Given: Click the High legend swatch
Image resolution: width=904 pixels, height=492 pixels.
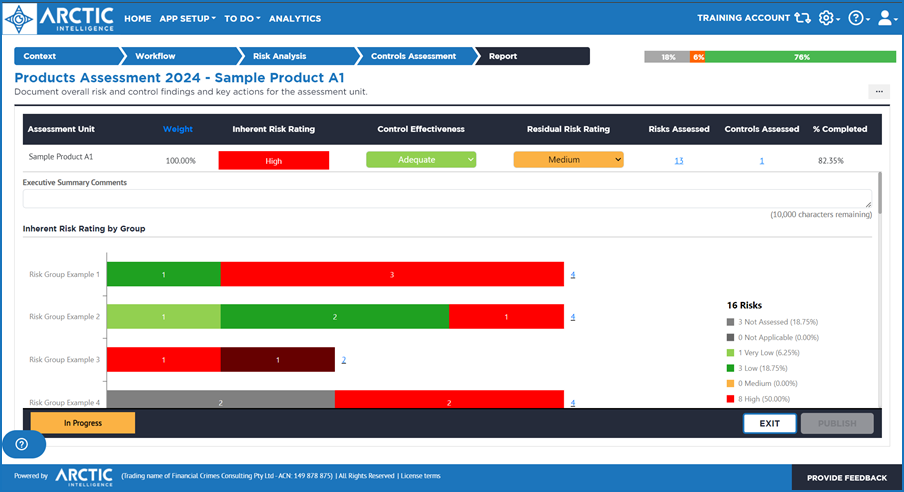Looking at the screenshot, I should 730,399.
